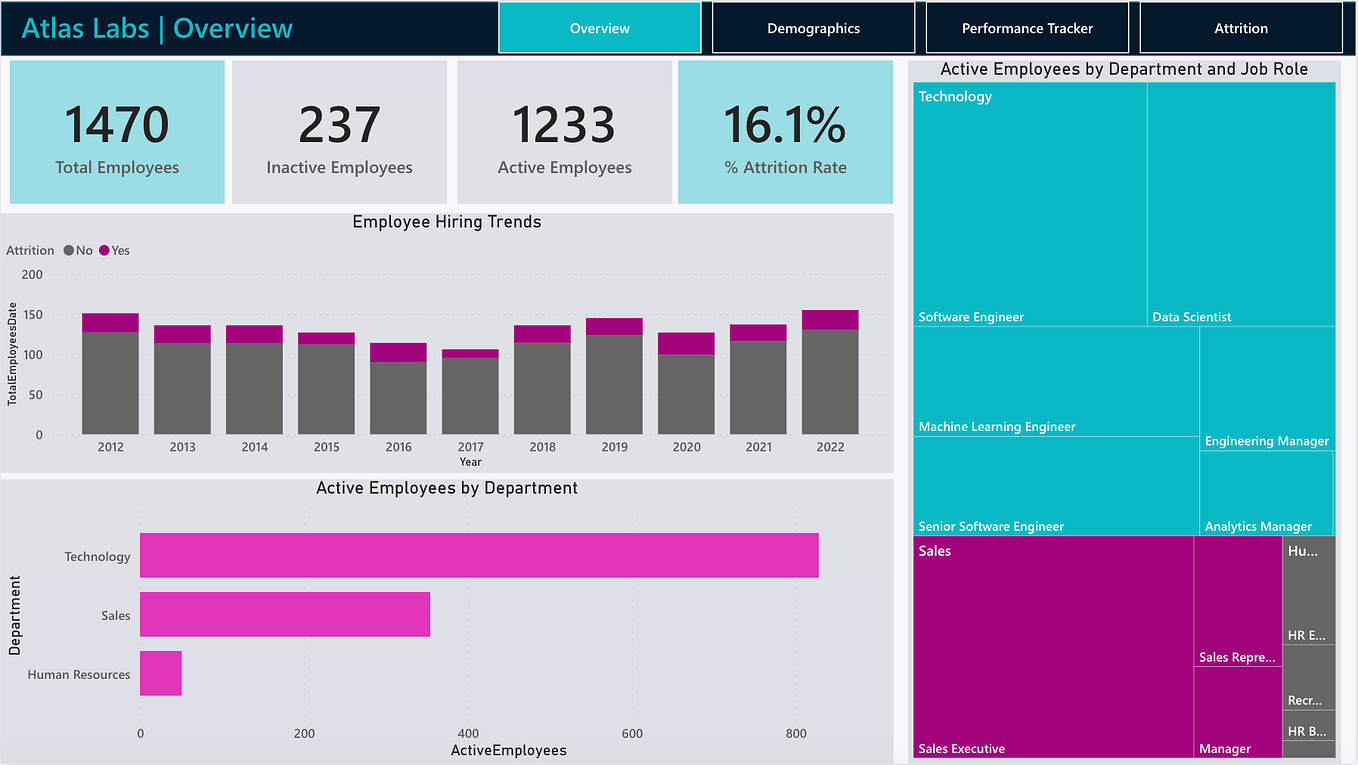1358x765 pixels.
Task: Click the % Attrition Rate card
Action: point(785,131)
